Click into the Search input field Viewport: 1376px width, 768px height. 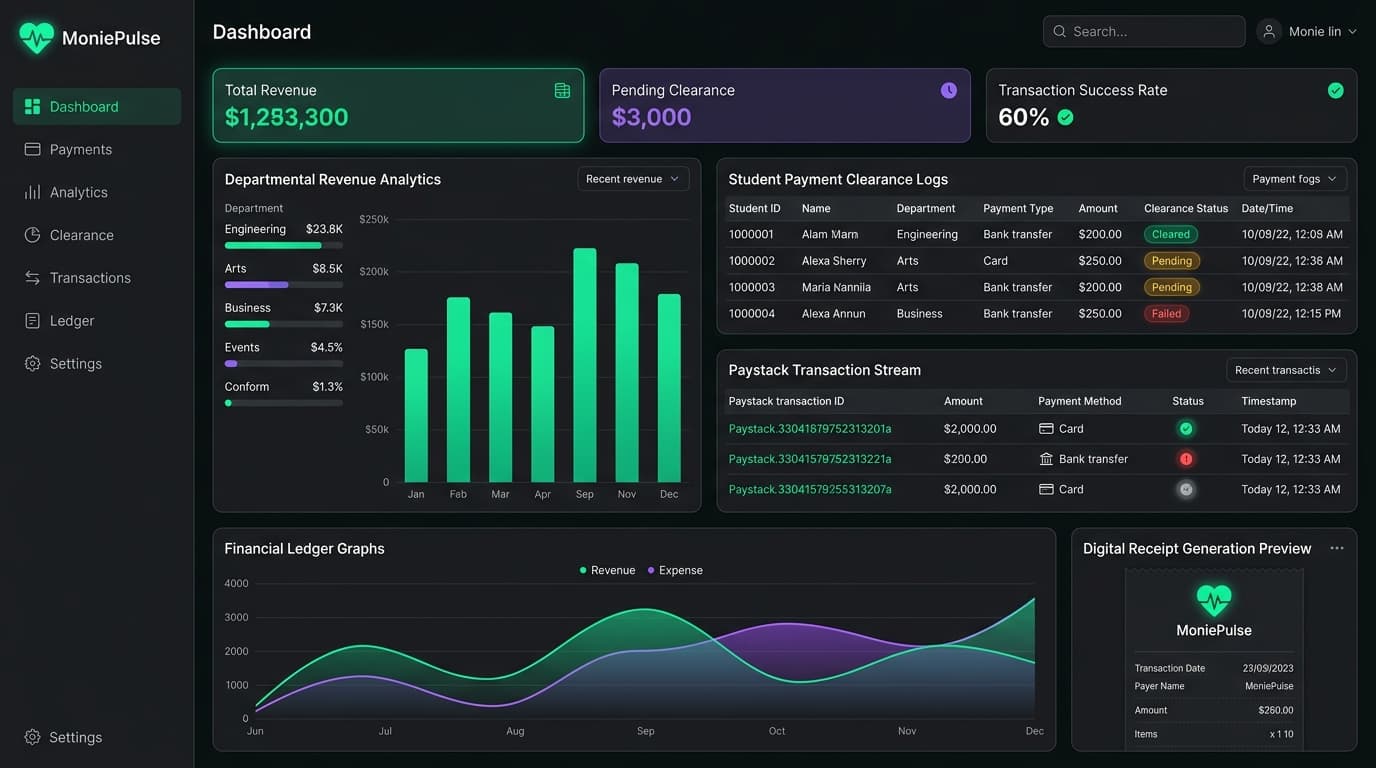coord(1144,31)
